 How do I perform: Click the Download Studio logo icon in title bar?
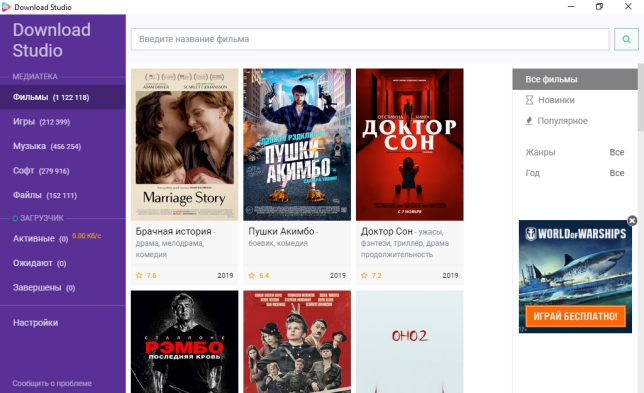6,7
